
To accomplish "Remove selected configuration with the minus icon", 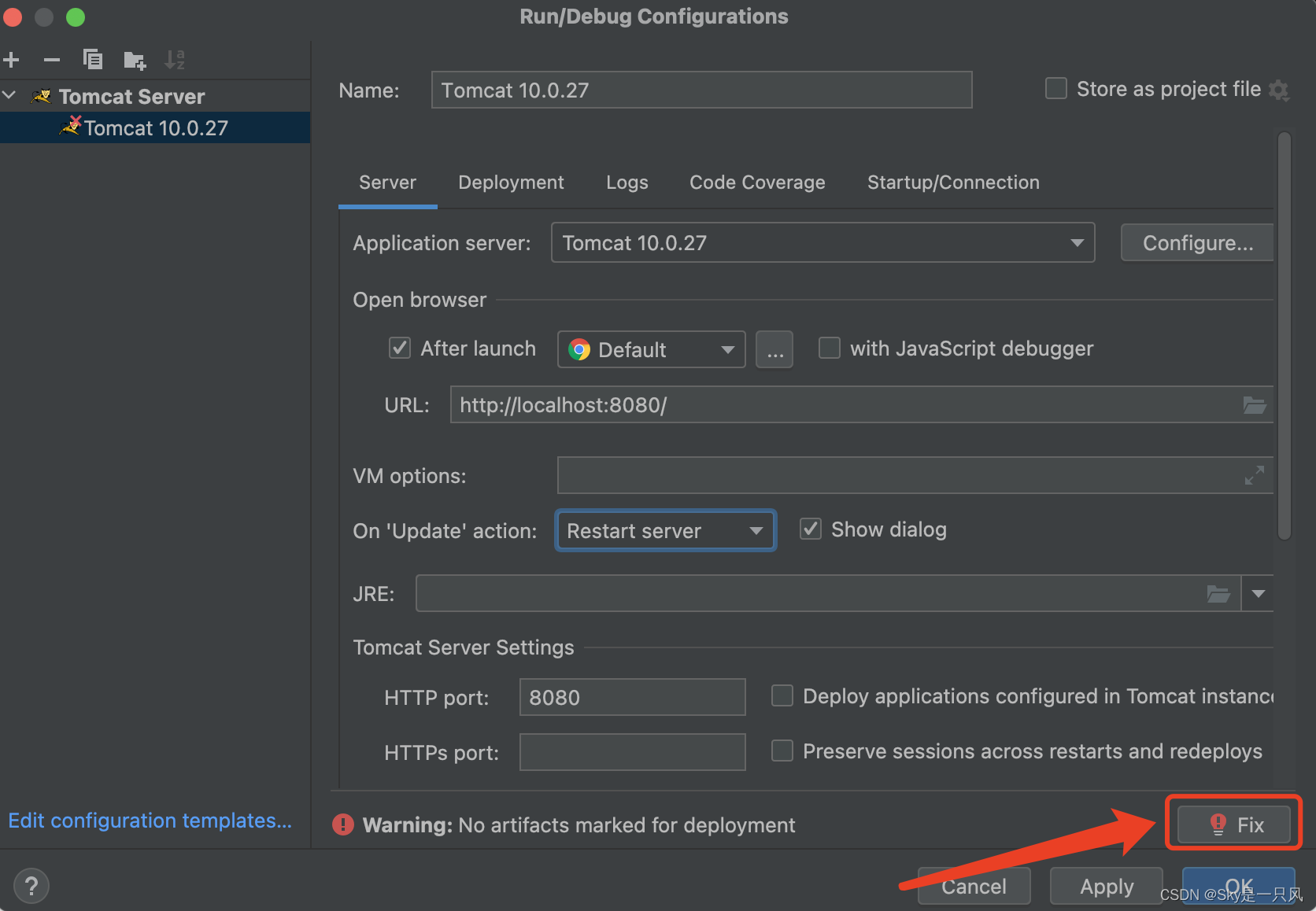I will (52, 60).
